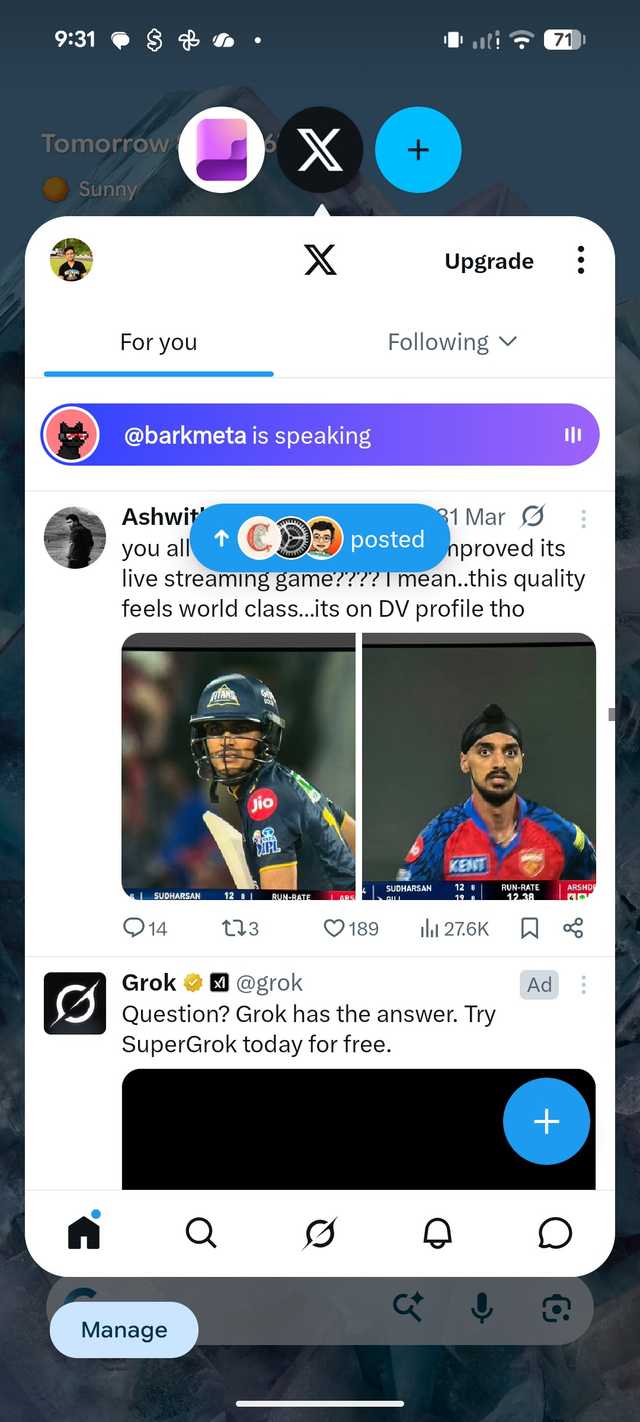Open options menu on the Grok ad
640x1422 pixels.
583,985
